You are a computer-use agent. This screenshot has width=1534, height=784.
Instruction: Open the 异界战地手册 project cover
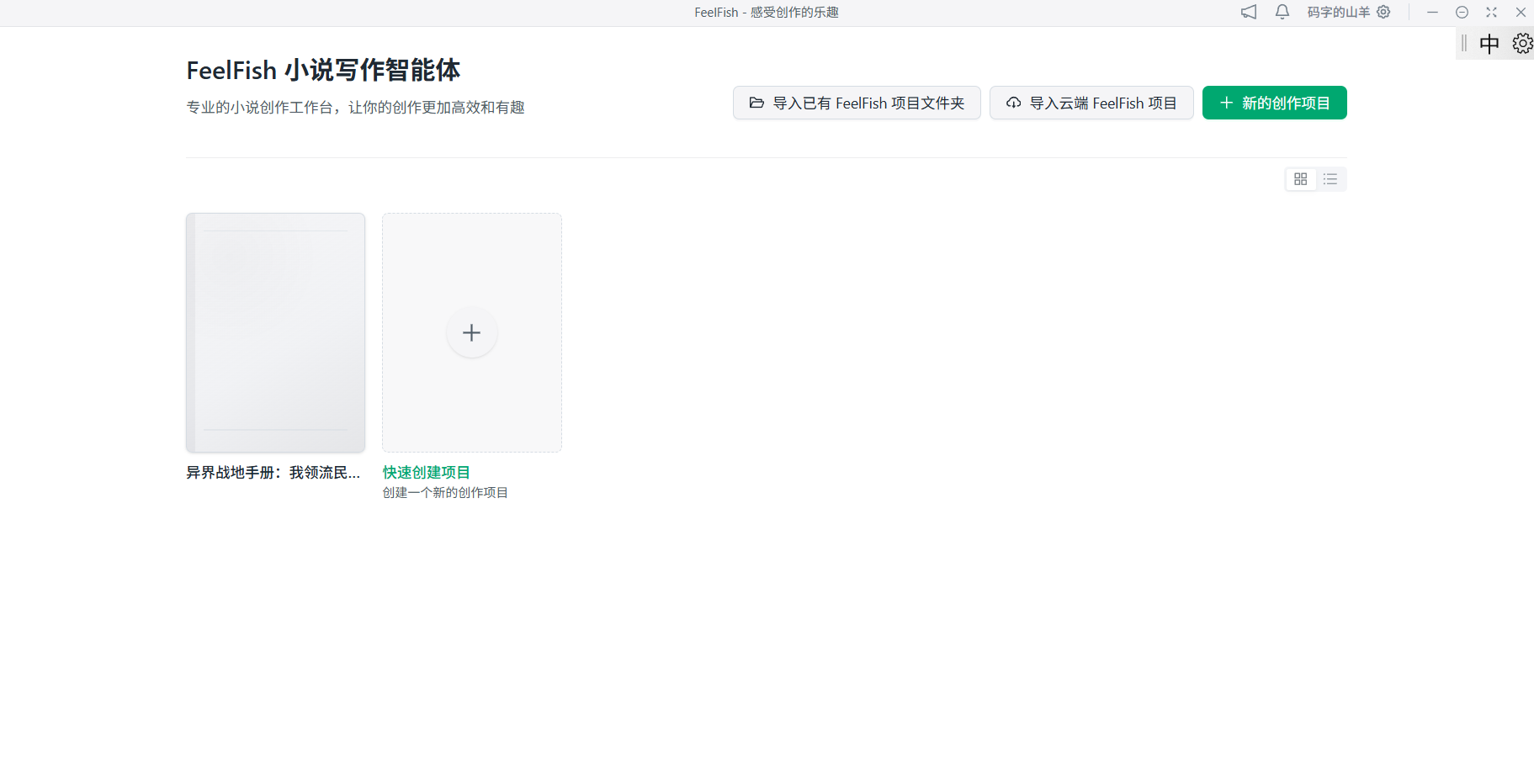[275, 332]
